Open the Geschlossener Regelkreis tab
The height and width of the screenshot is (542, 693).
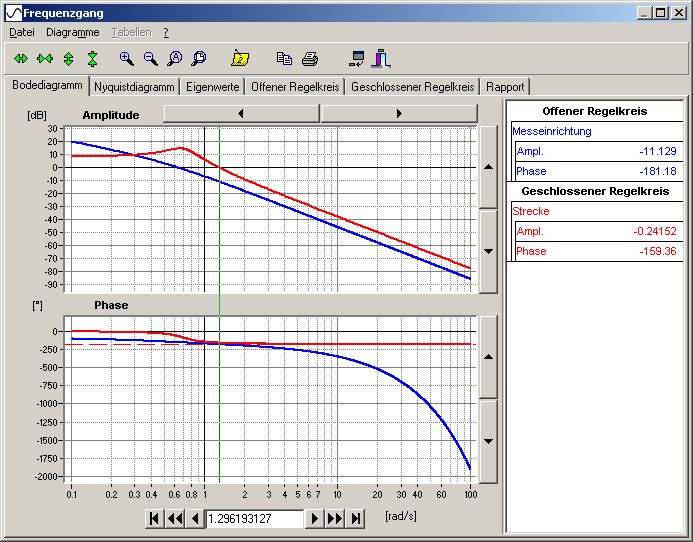click(412, 87)
